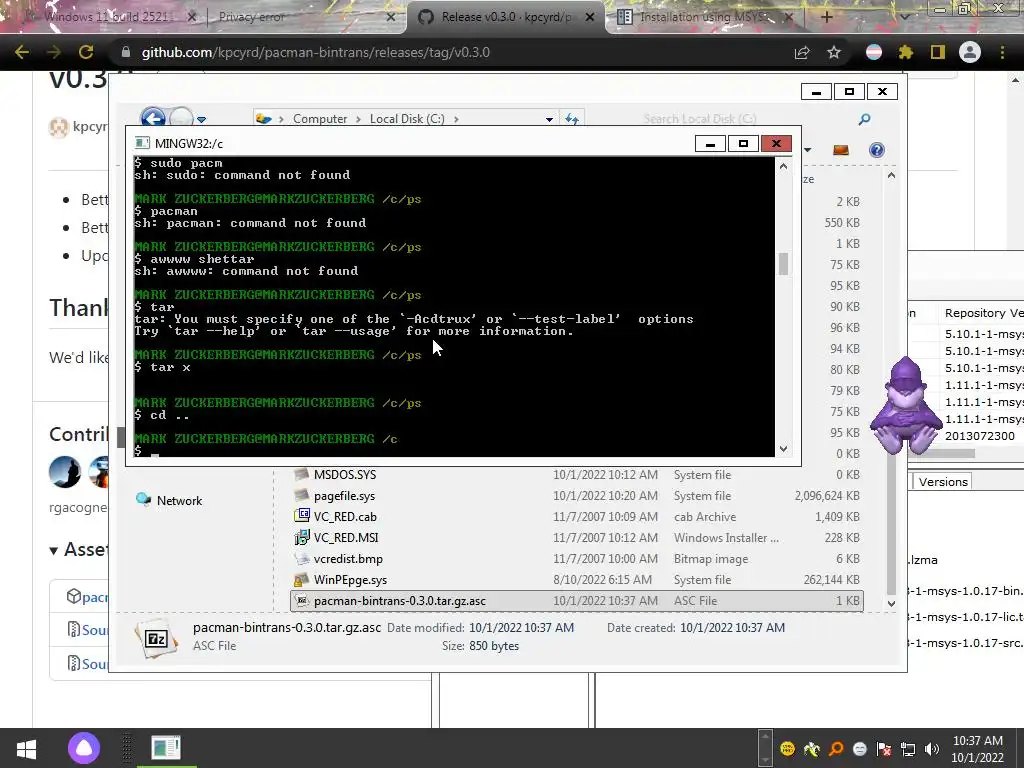
Task: Click the Chrome address bar URL
Action: [x=315, y=52]
